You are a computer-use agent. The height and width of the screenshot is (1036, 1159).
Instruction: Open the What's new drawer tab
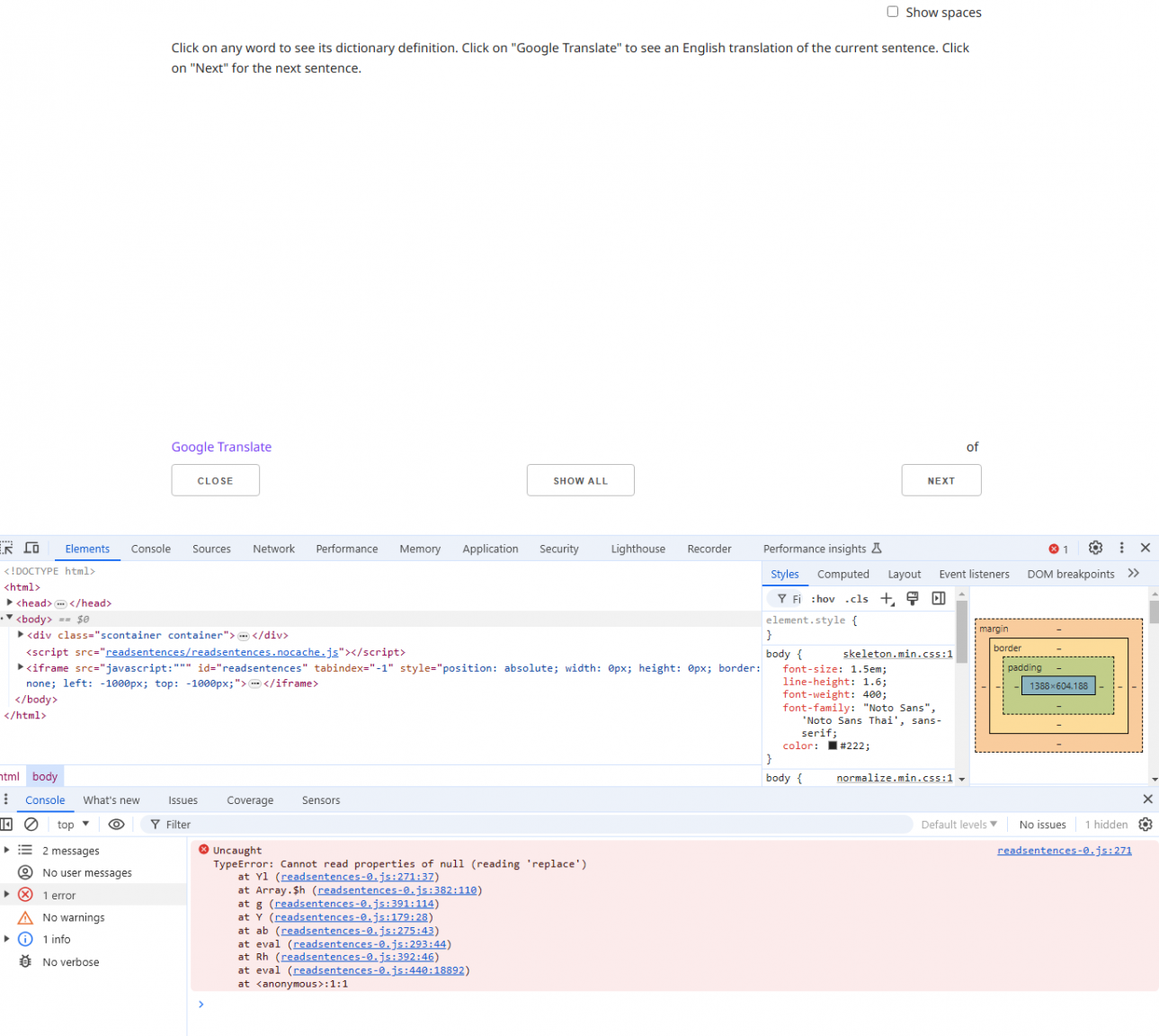click(111, 800)
